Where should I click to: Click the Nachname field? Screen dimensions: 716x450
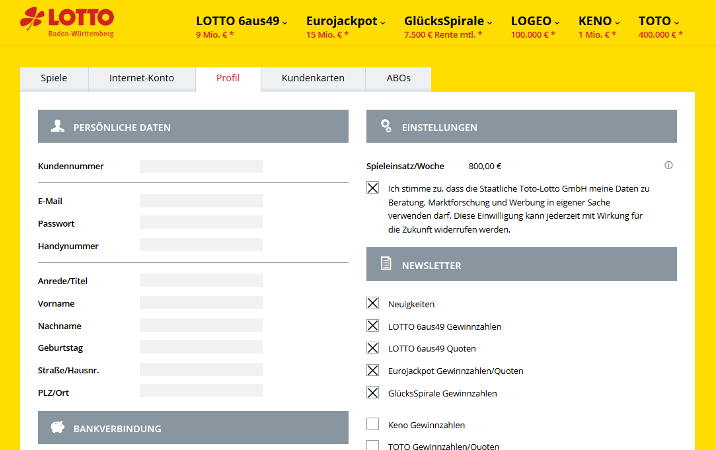(x=201, y=325)
